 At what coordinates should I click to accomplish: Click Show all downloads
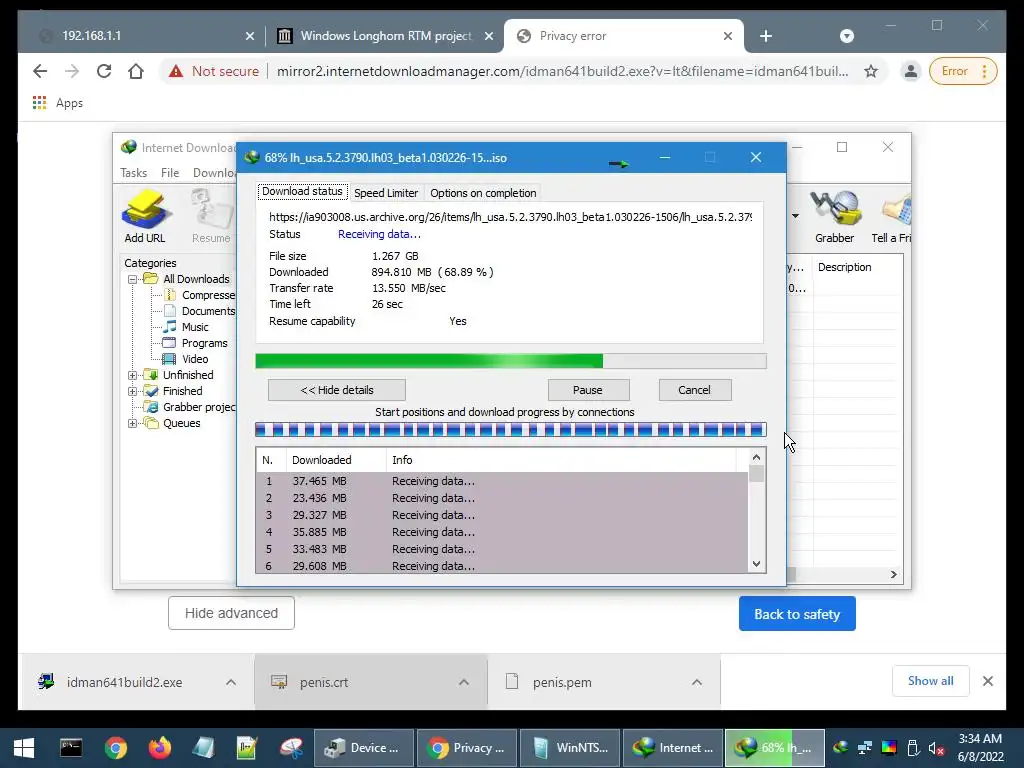pos(931,681)
